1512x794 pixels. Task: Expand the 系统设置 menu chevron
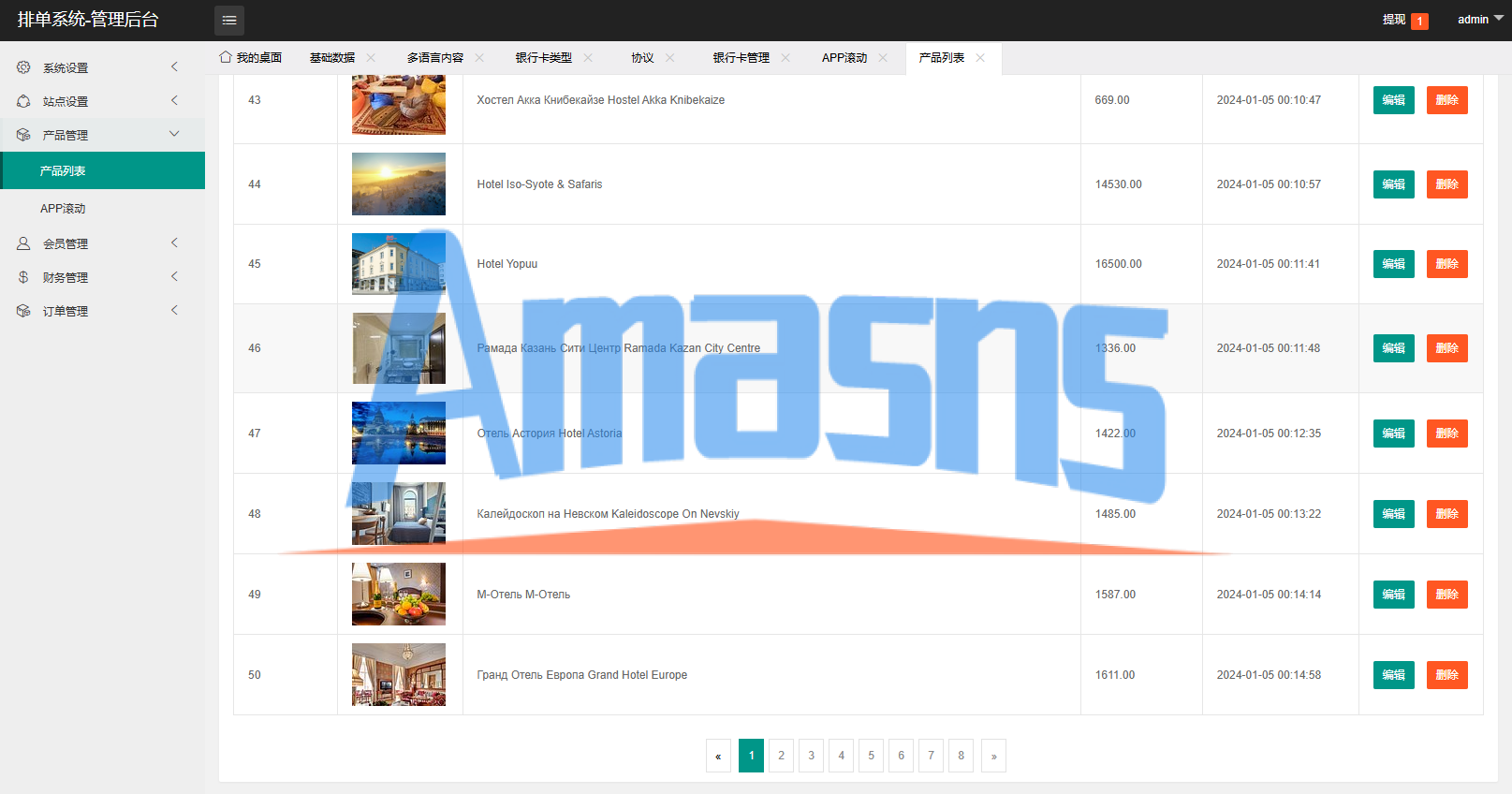[x=174, y=66]
